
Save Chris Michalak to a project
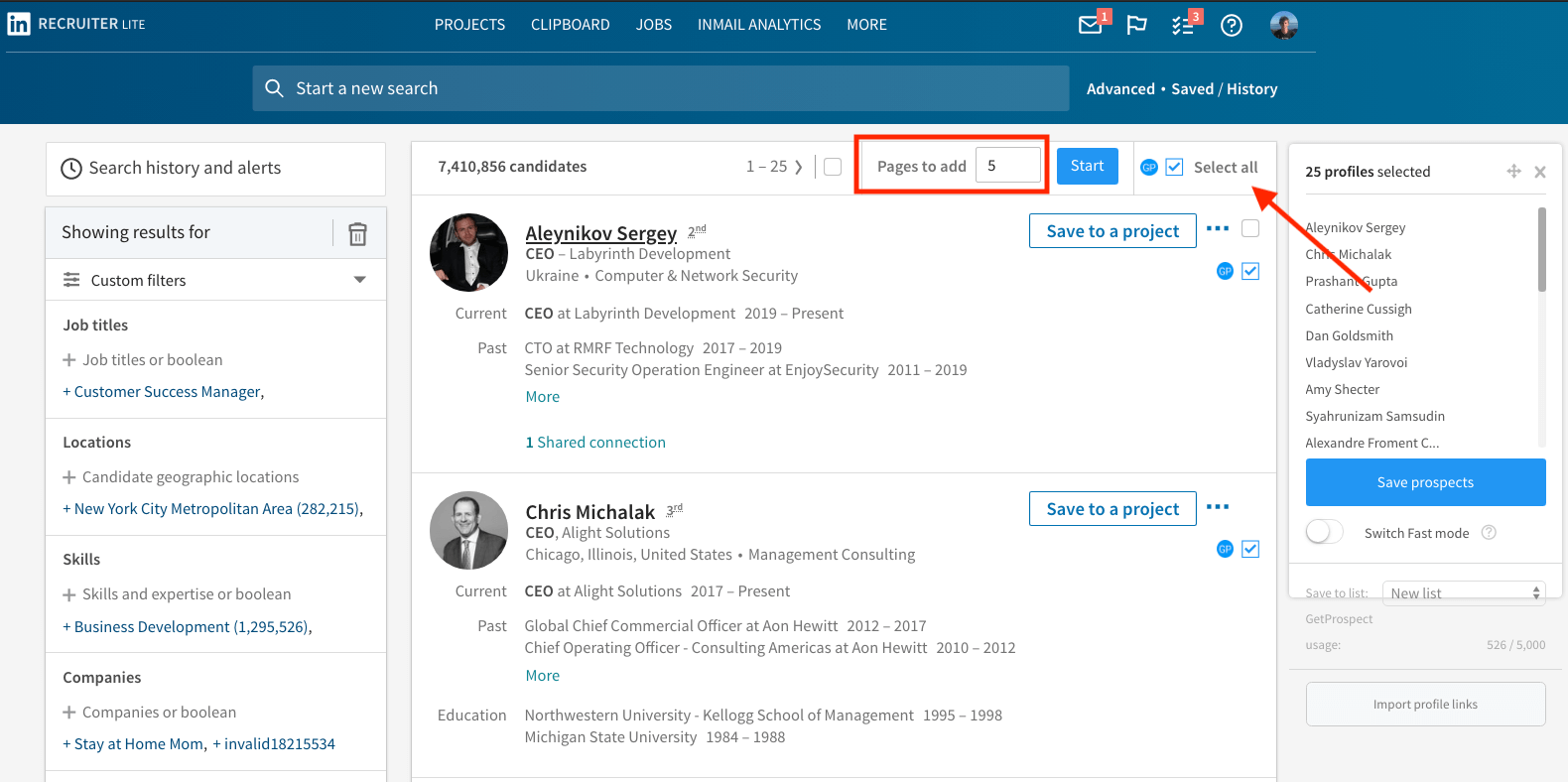(1112, 509)
